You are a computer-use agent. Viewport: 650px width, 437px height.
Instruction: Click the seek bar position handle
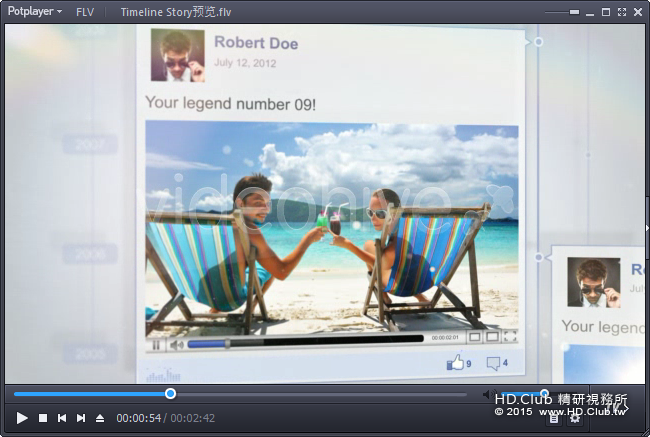pyautogui.click(x=170, y=393)
